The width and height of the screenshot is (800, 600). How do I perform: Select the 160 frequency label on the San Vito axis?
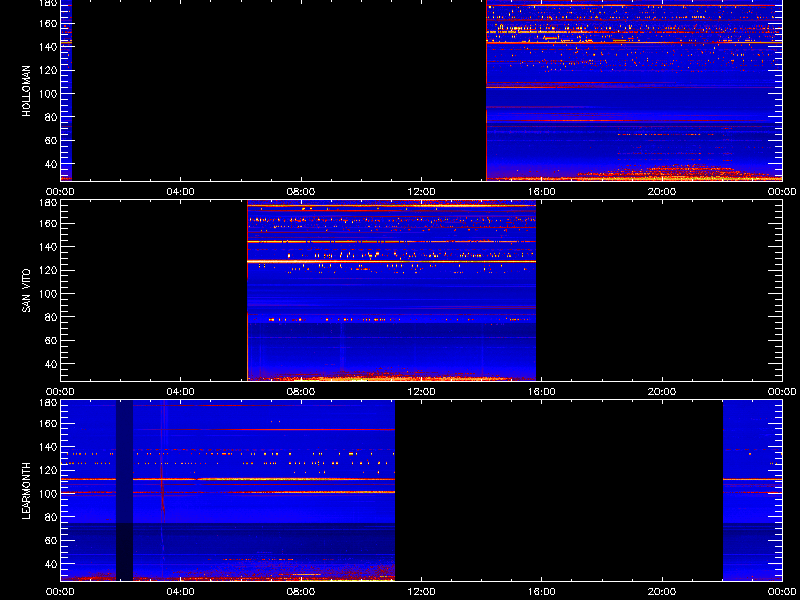pyautogui.click(x=49, y=223)
